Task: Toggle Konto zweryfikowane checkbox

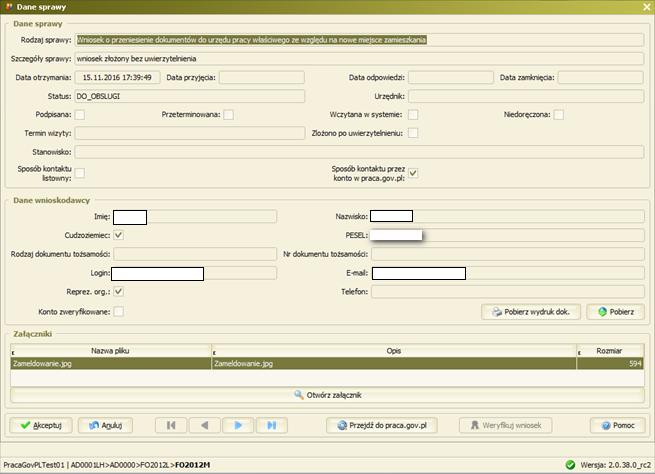Action: 119,312
